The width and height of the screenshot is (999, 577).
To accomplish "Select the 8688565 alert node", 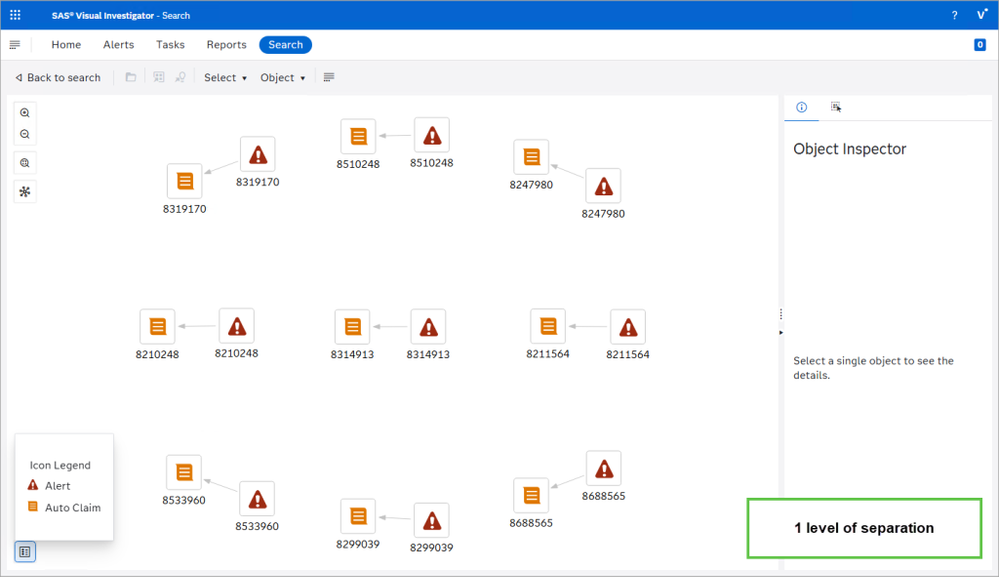I will click(603, 469).
